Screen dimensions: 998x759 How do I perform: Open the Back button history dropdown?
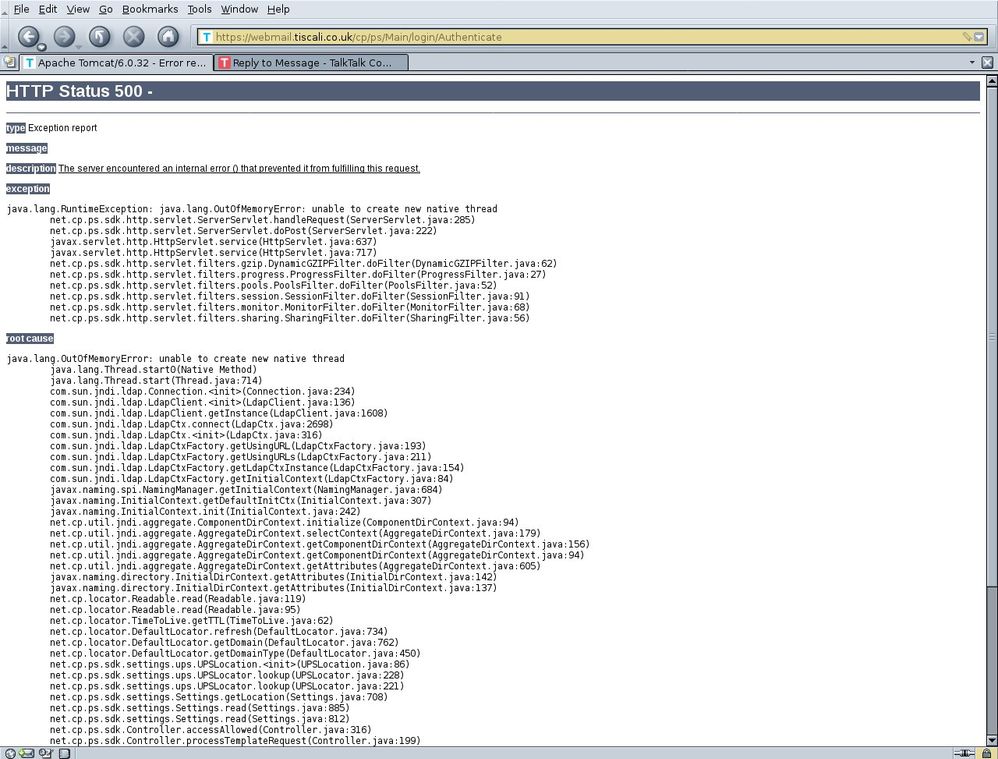41,46
